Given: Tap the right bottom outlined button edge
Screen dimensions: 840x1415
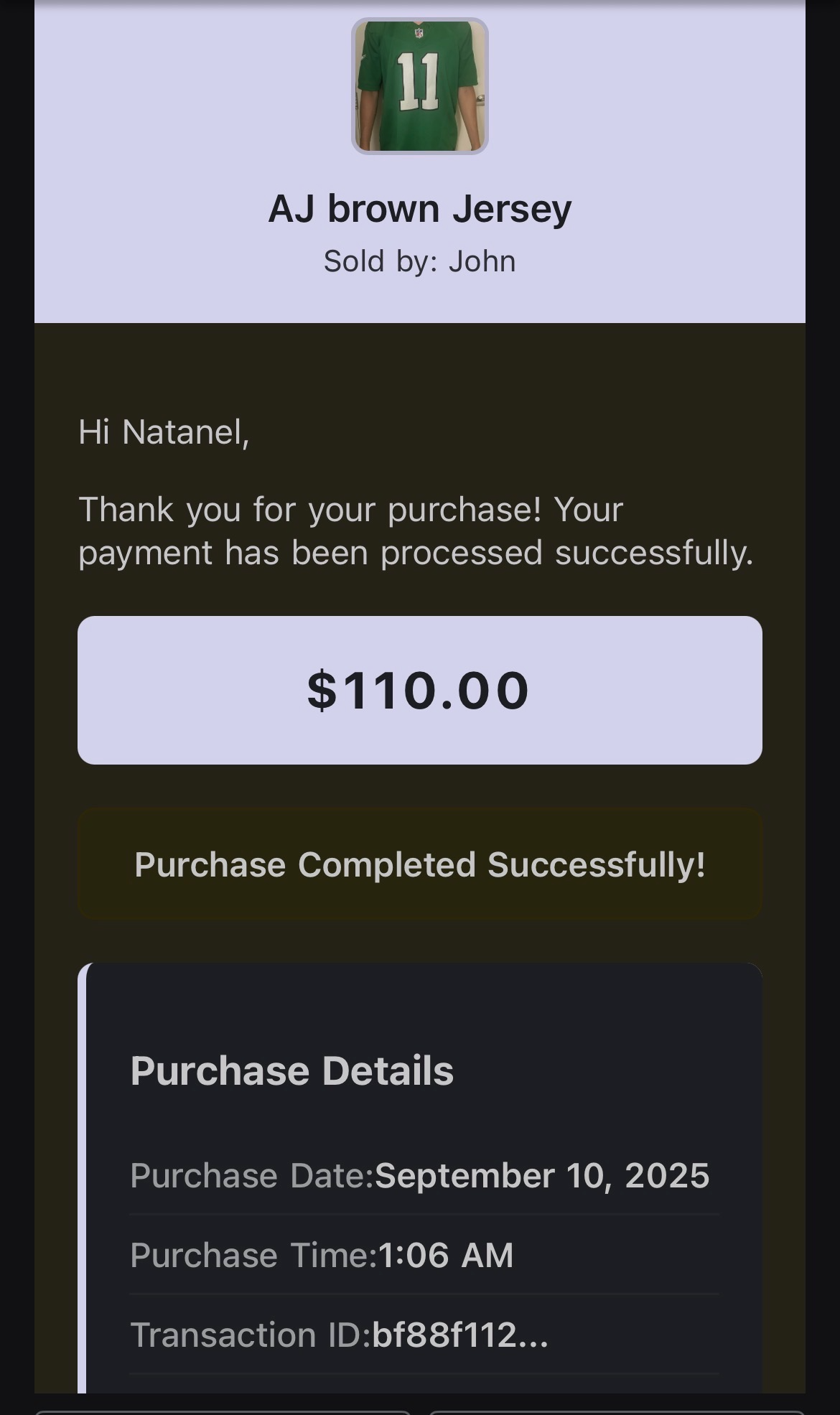Looking at the screenshot, I should [x=617, y=1412].
